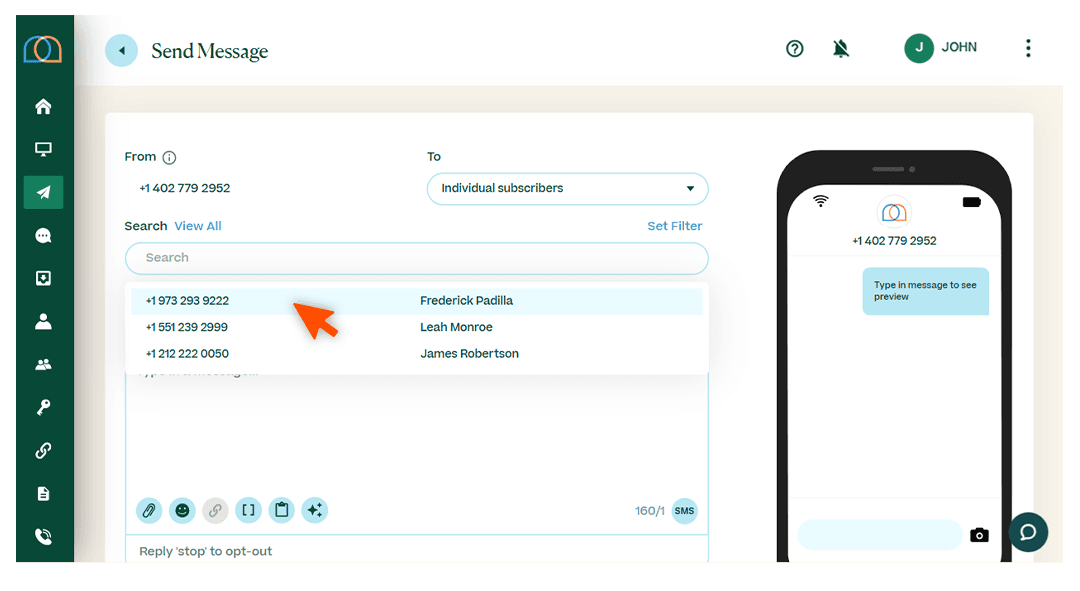
Task: Open the three-dot more options menu
Action: [x=1028, y=48]
